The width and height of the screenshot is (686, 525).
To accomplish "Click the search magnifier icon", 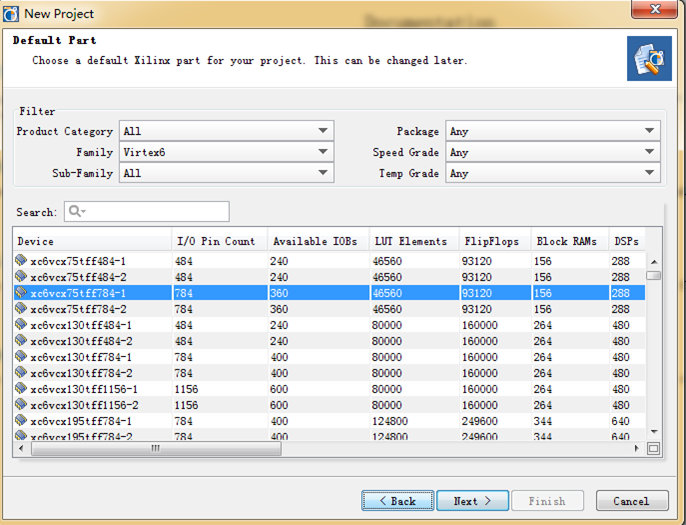I will pyautogui.click(x=75, y=211).
